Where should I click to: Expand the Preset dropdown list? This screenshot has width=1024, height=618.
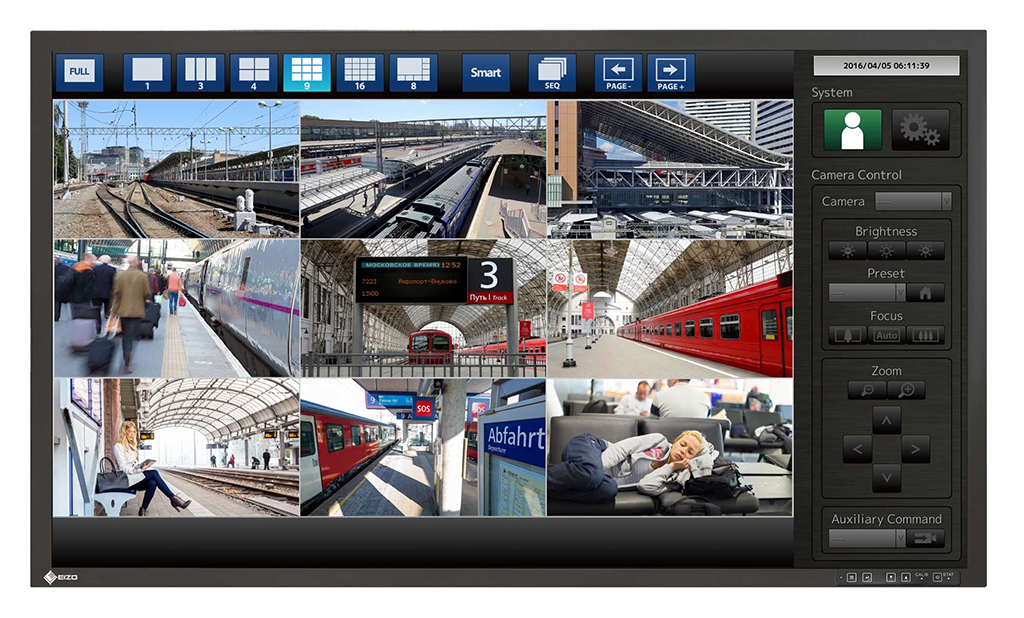pyautogui.click(x=867, y=293)
